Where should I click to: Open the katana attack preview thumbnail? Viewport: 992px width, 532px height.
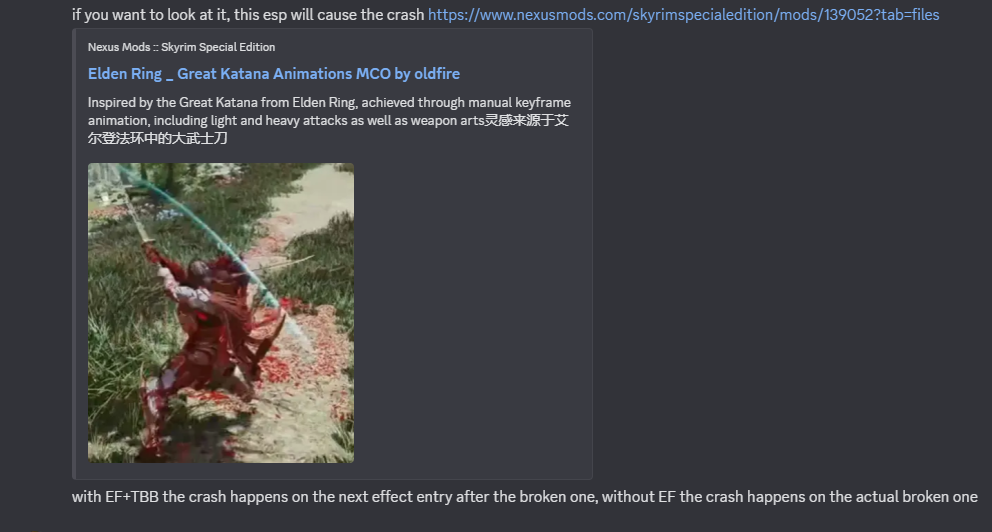(221, 313)
